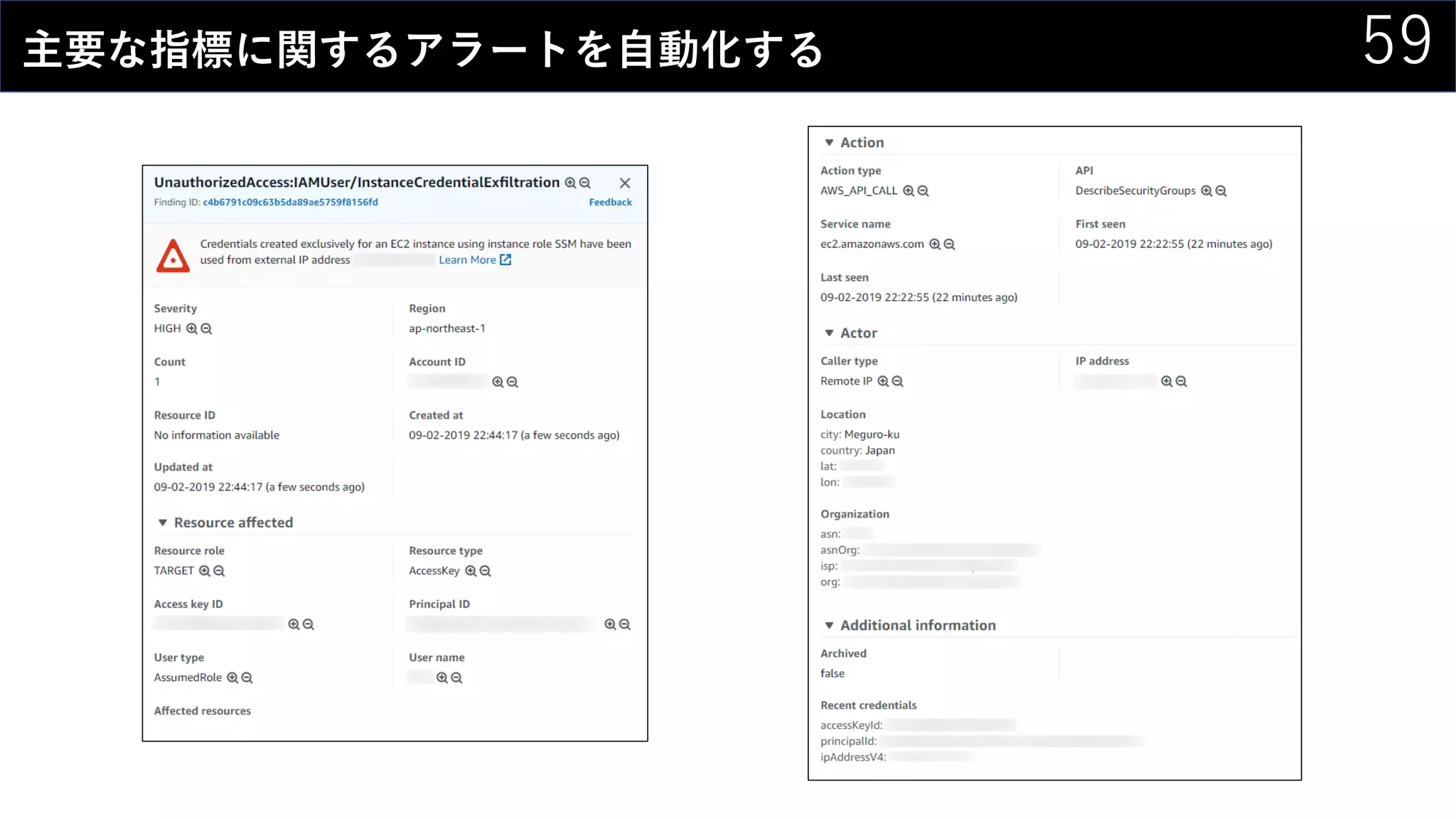Click zoom-out filter icon next to finding title

tap(585, 183)
